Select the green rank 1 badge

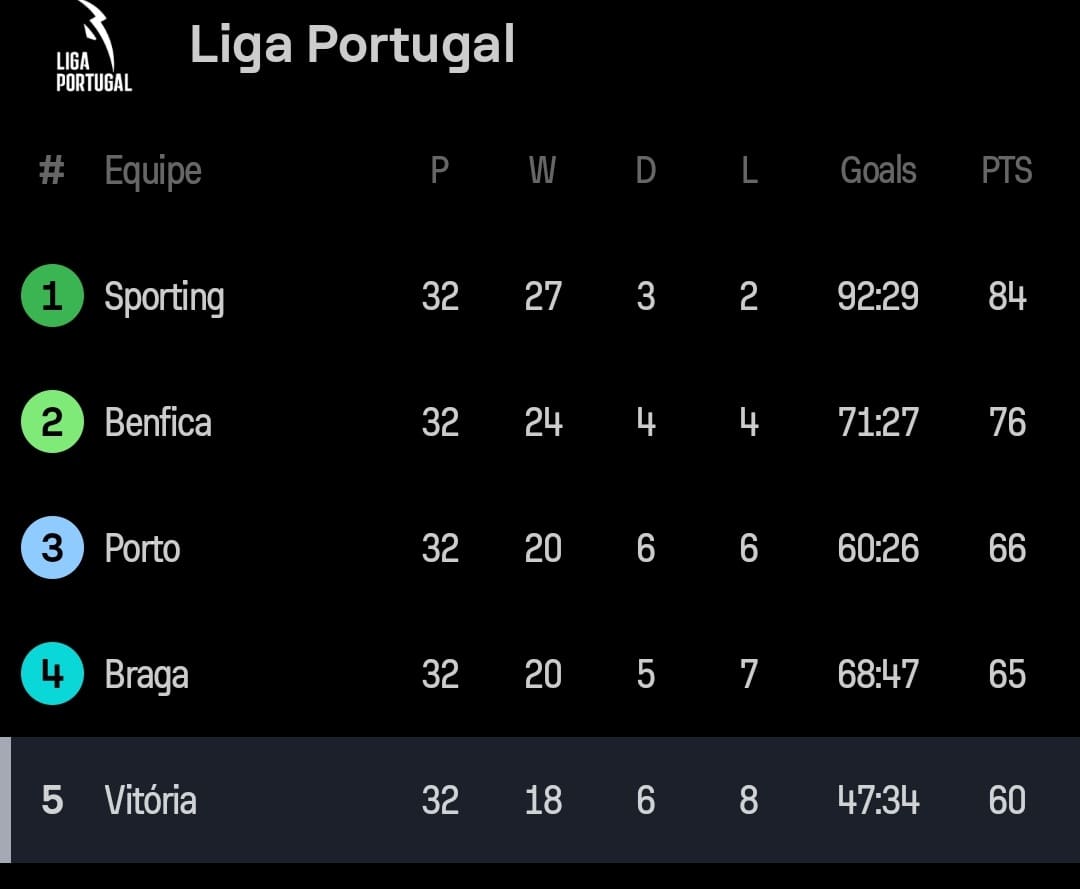point(52,295)
